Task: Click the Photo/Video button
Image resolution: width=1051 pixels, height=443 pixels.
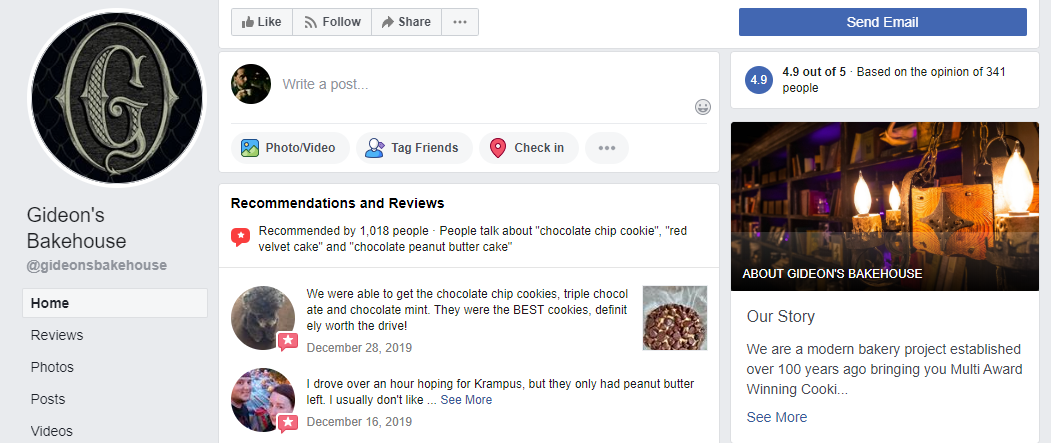Action: pos(290,148)
